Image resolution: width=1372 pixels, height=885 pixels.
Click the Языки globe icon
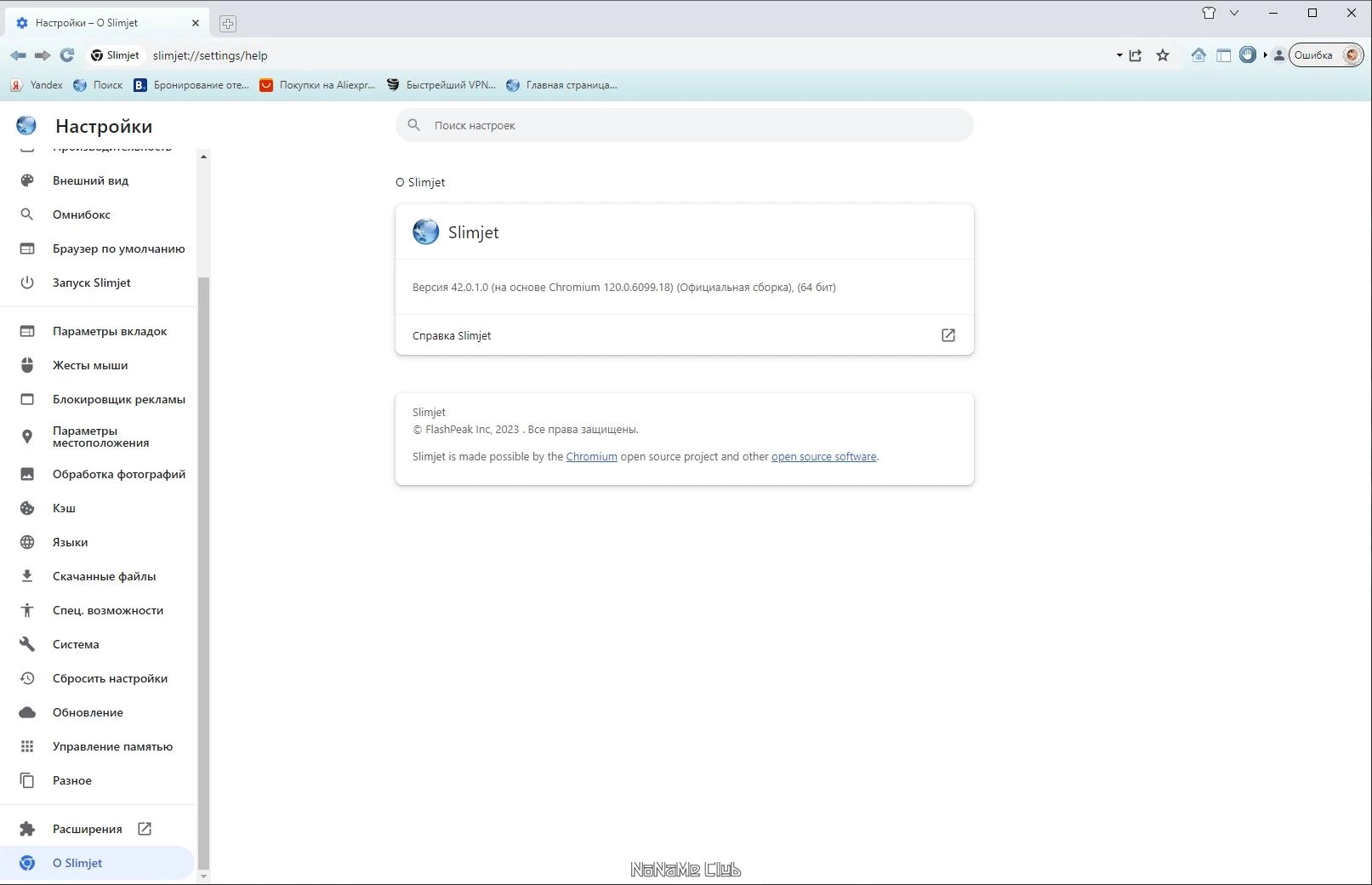(x=27, y=542)
